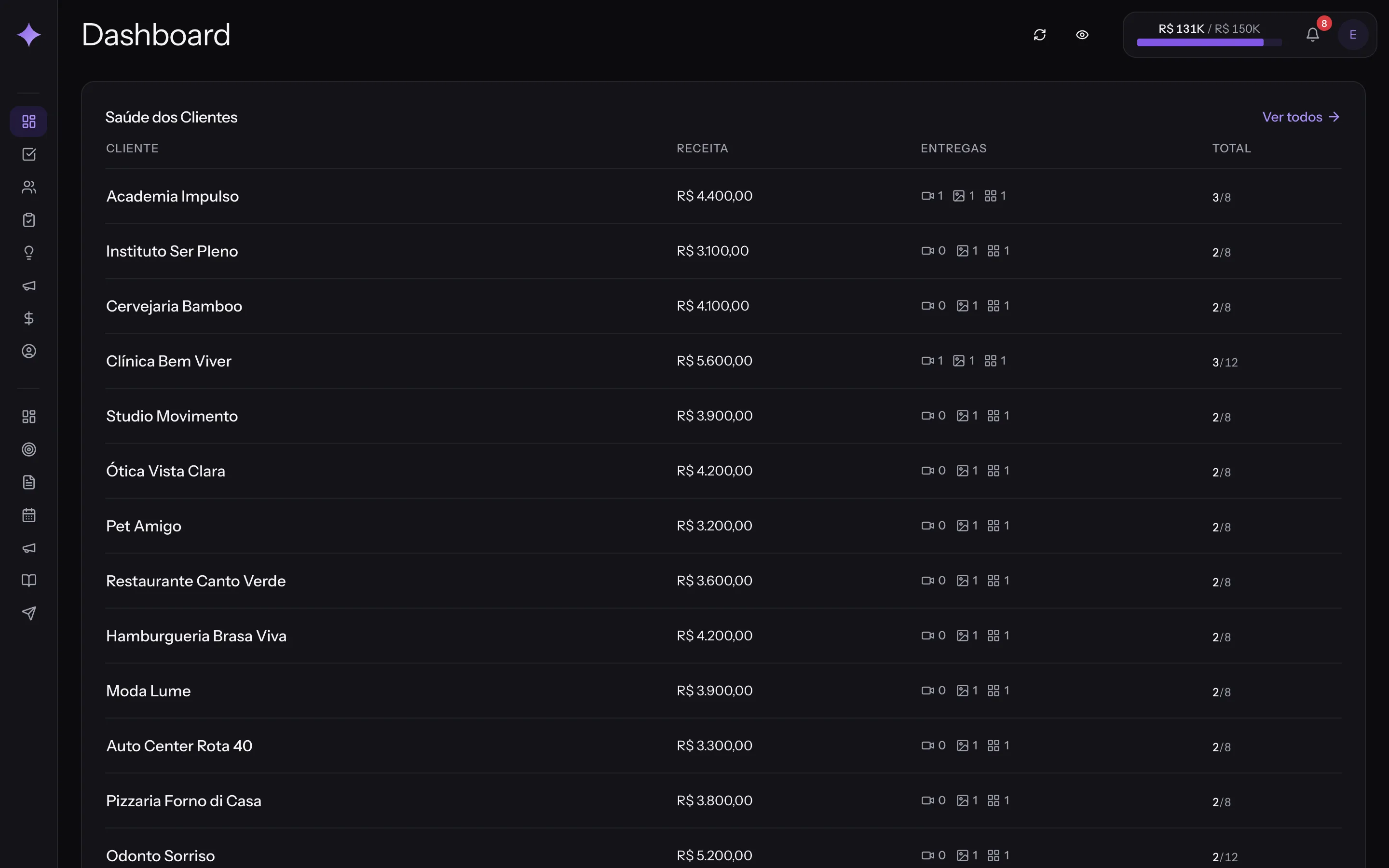The image size is (1389, 868).
Task: Open the dollar sign finance sidebar icon
Action: pyautogui.click(x=29, y=319)
